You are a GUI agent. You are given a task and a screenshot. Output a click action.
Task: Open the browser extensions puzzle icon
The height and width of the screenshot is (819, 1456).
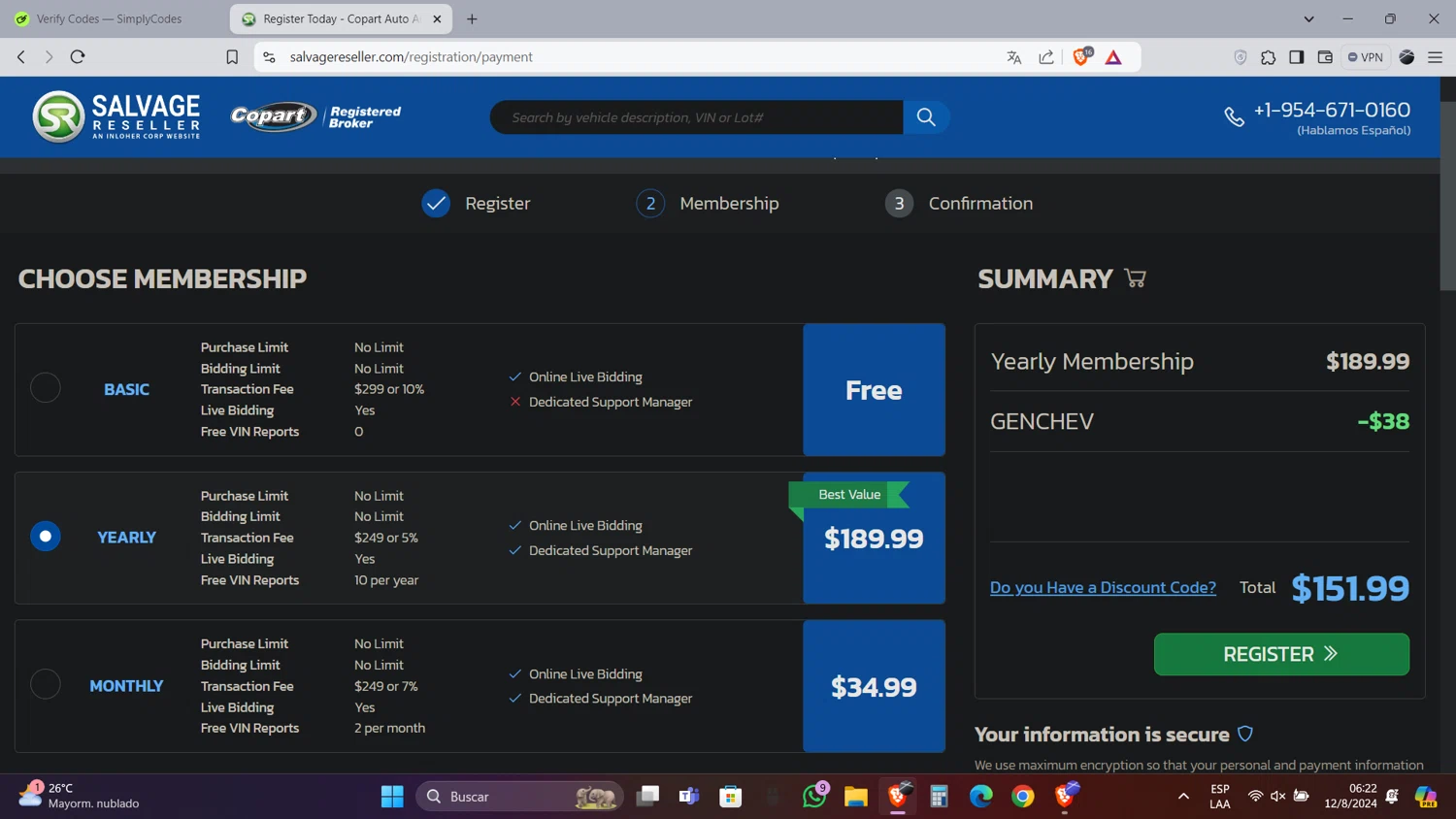(x=1268, y=57)
